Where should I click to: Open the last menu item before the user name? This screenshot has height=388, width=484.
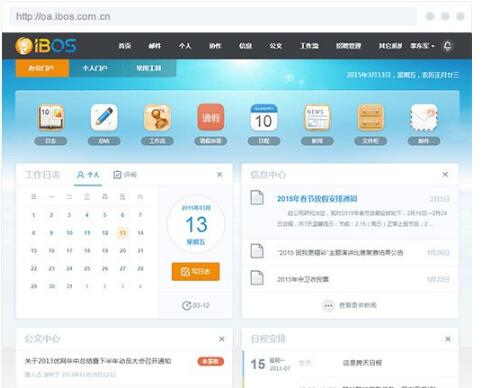point(390,46)
